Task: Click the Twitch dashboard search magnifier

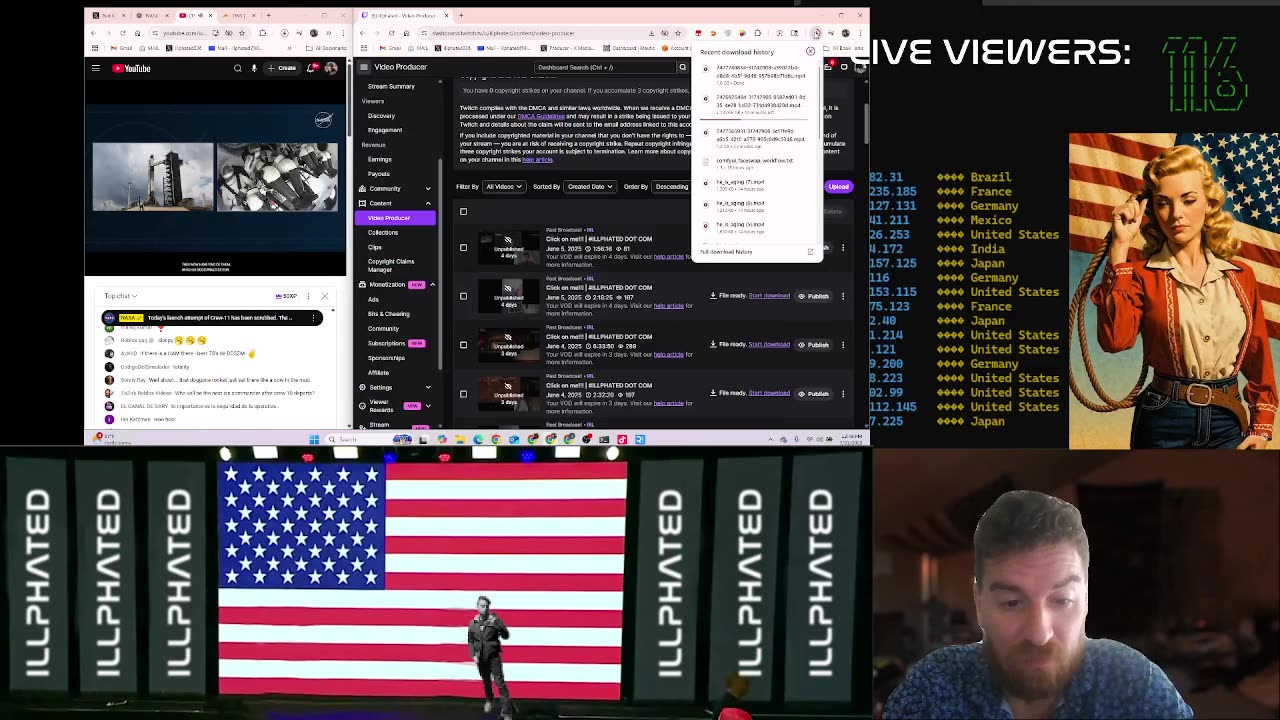Action: click(683, 67)
